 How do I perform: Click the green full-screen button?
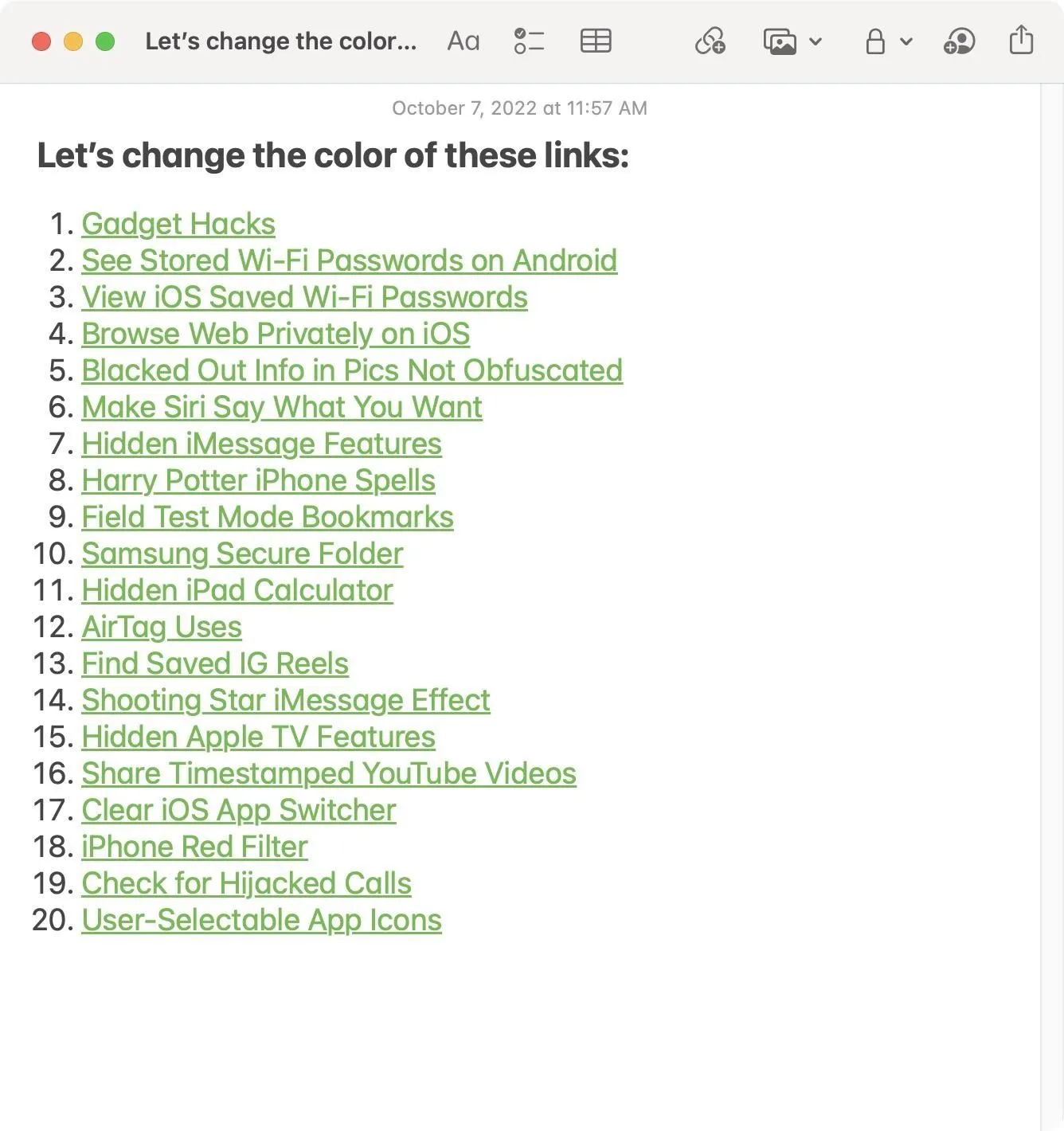coord(105,41)
